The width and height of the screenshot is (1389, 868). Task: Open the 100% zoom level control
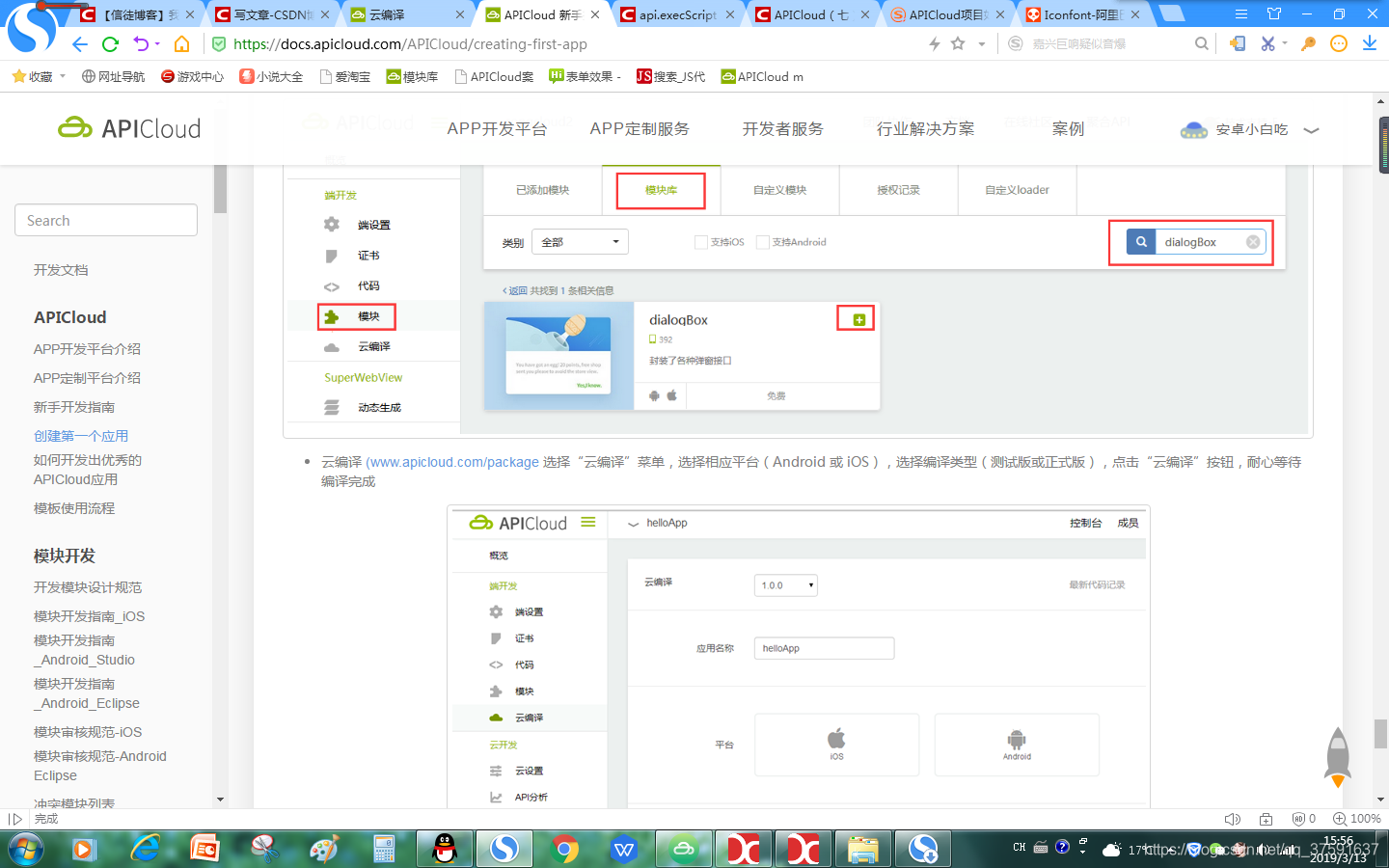point(1357,819)
